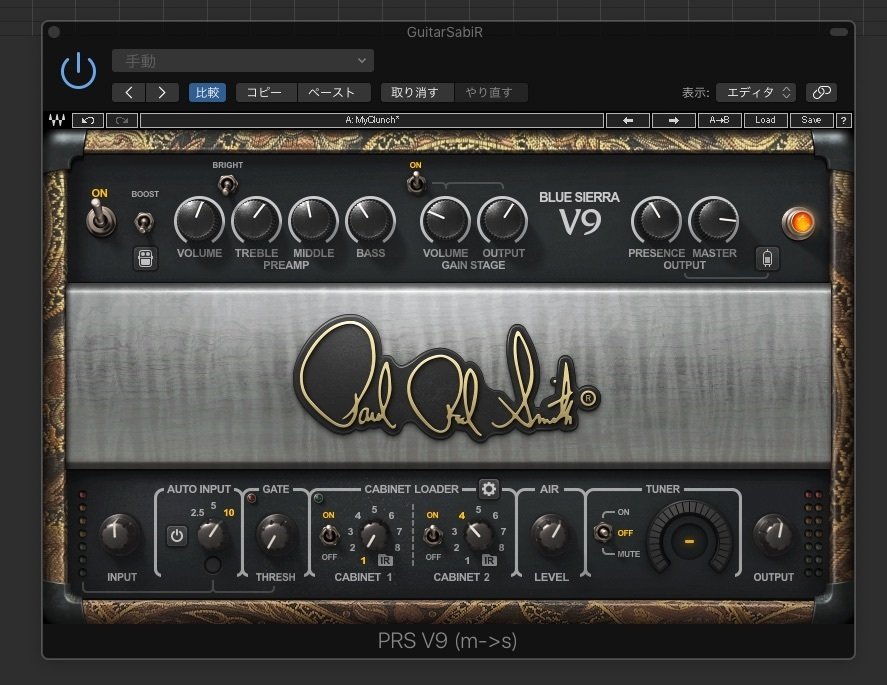Click the stompbox pedal icon under BOOST
Image resolution: width=887 pixels, height=685 pixels.
click(145, 259)
